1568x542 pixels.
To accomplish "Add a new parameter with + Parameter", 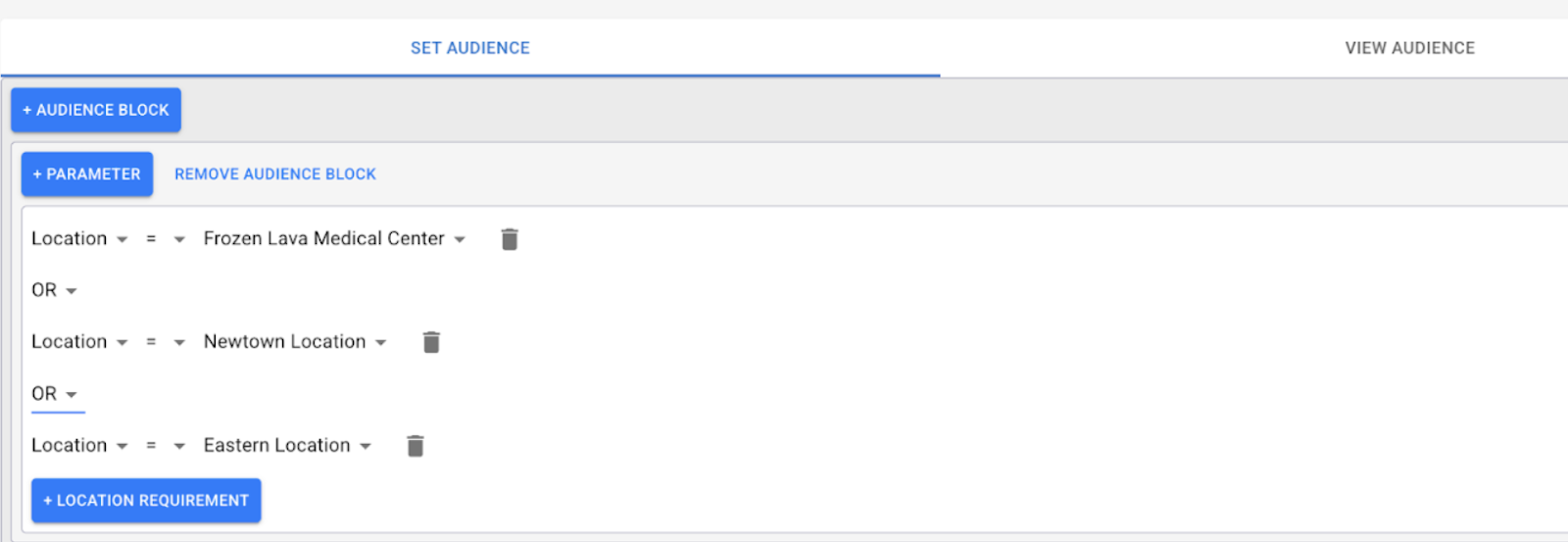I will [87, 174].
